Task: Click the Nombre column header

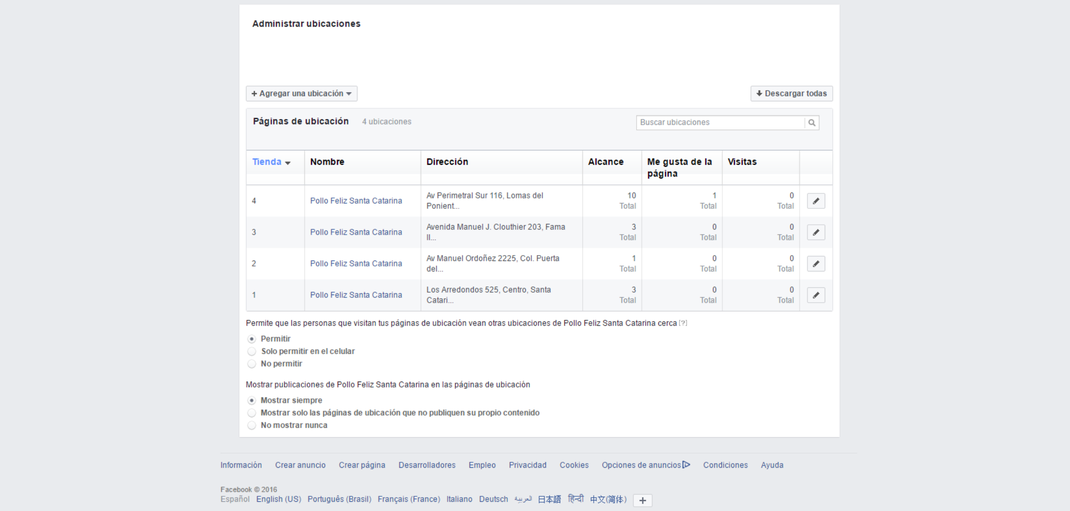Action: (x=327, y=162)
